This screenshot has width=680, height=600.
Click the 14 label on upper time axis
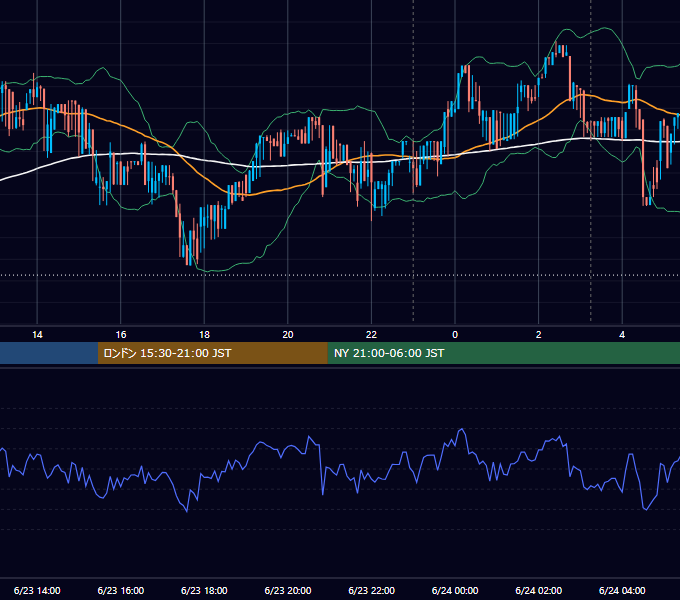[37, 335]
